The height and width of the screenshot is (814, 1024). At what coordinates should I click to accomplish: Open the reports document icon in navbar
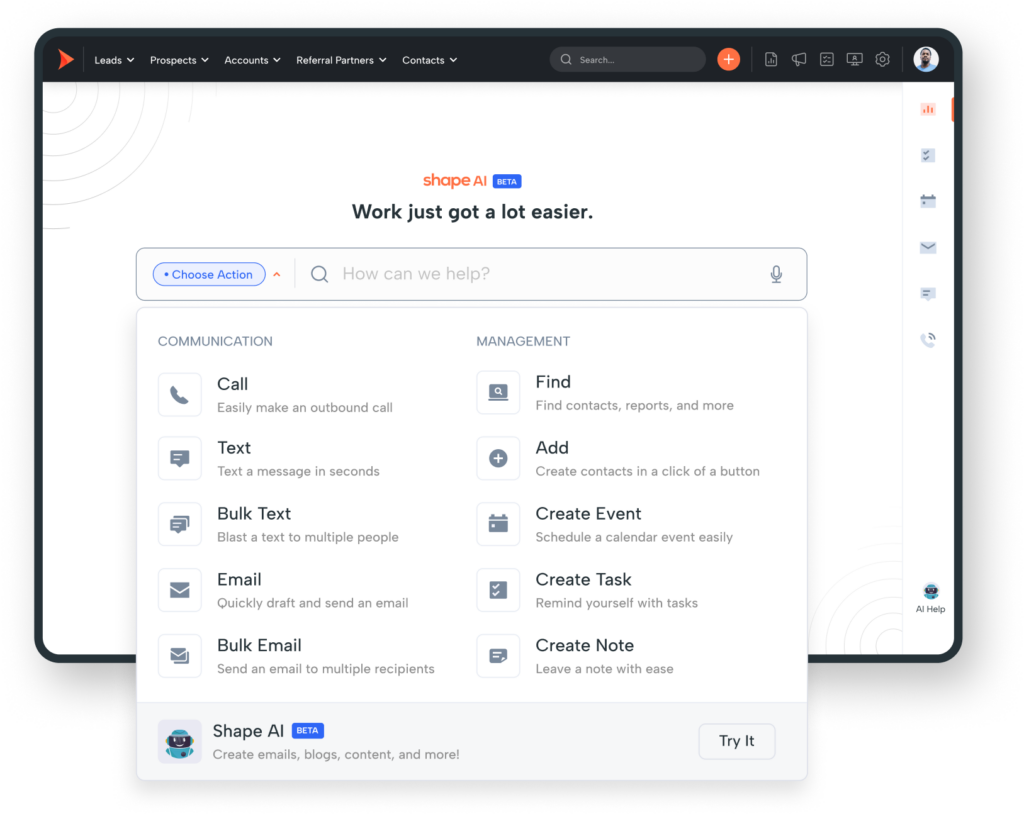pyautogui.click(x=771, y=60)
